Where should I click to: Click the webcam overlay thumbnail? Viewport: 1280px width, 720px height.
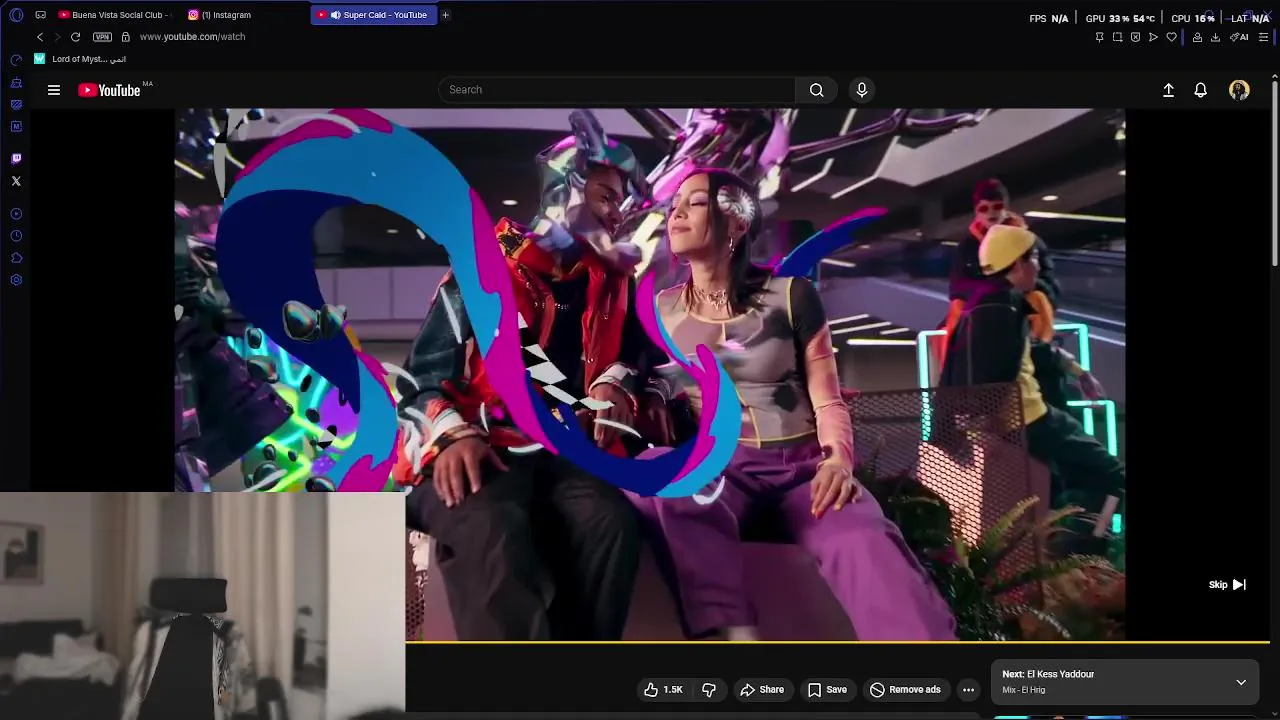[202, 606]
